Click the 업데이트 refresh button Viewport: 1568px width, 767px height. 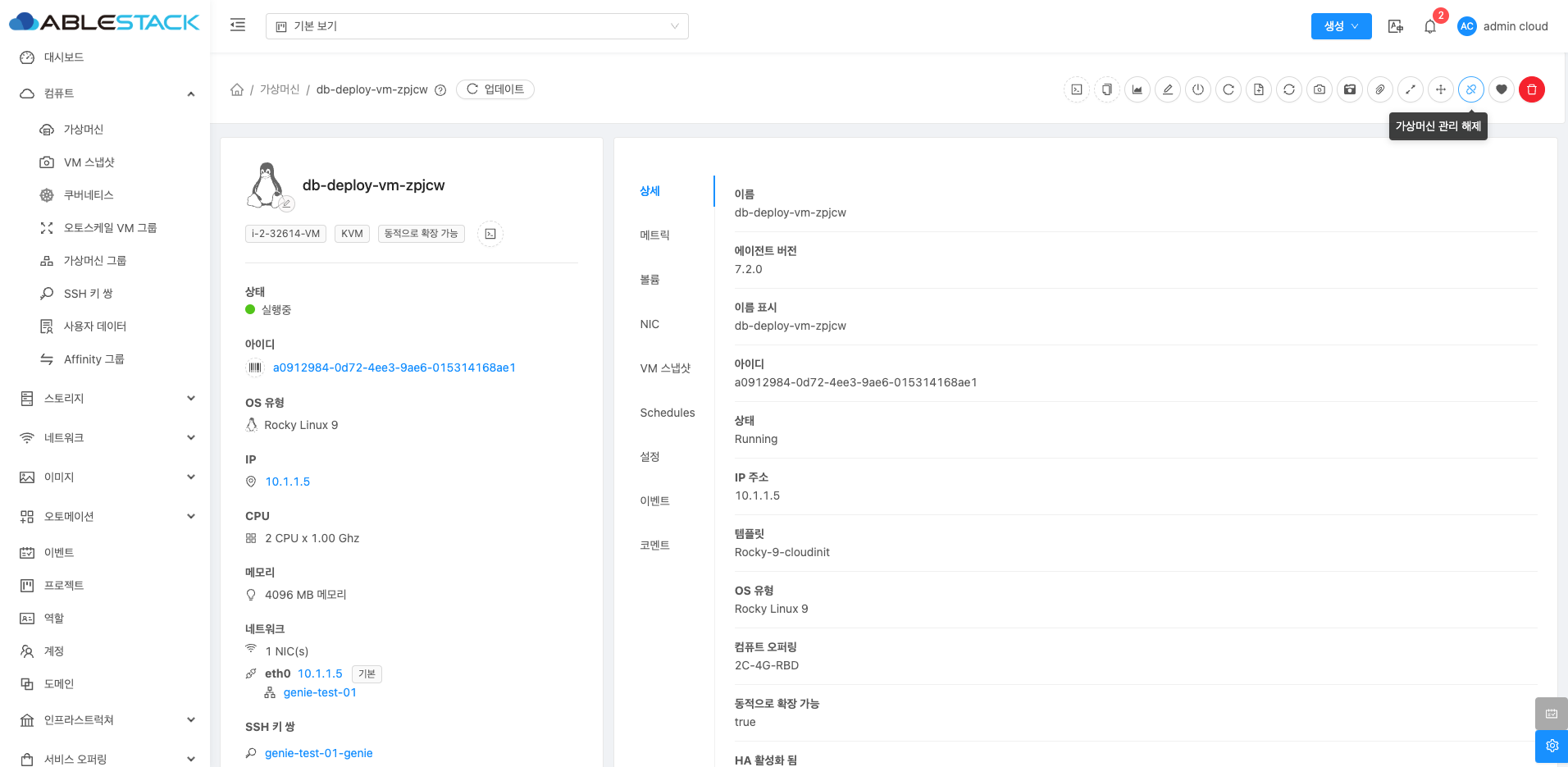click(495, 89)
